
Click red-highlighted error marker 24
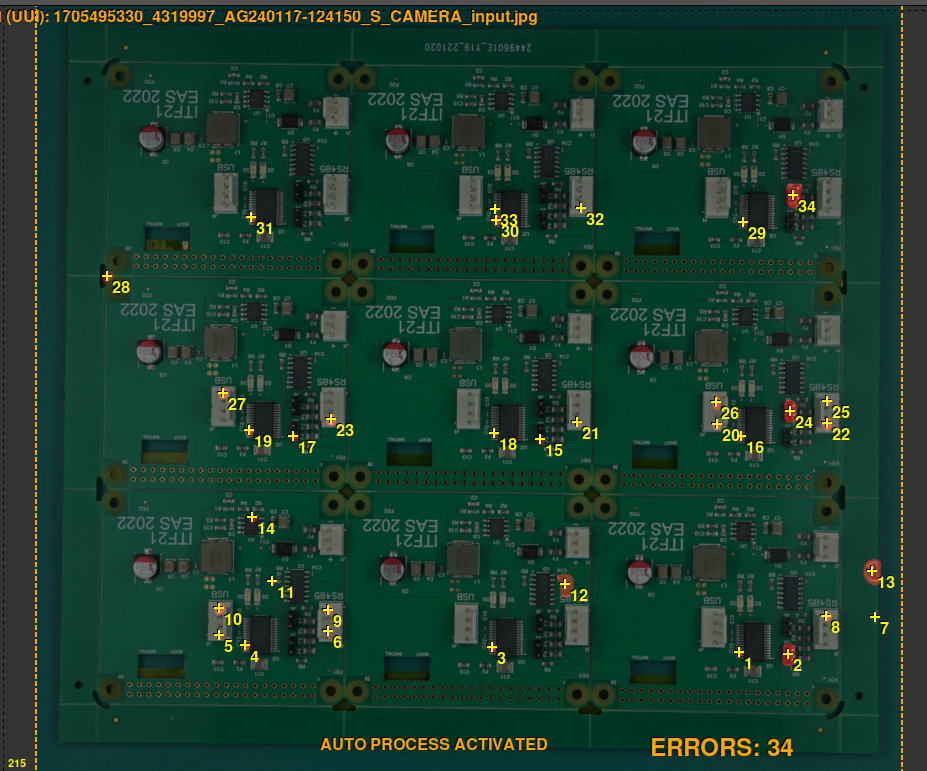(x=790, y=410)
